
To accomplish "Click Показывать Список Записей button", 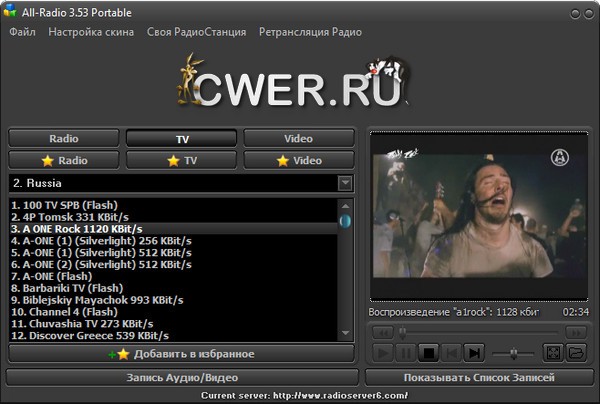I will 479,377.
